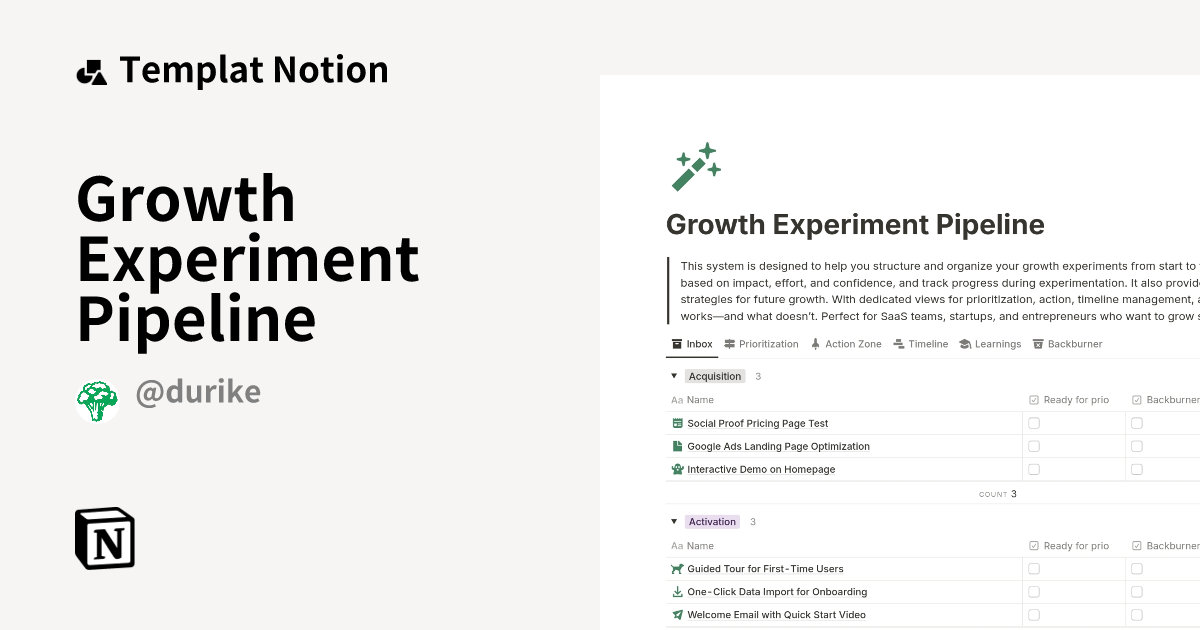The image size is (1200, 630).
Task: Check Backburner for Interactive Demo on Homepage
Action: [x=1135, y=468]
